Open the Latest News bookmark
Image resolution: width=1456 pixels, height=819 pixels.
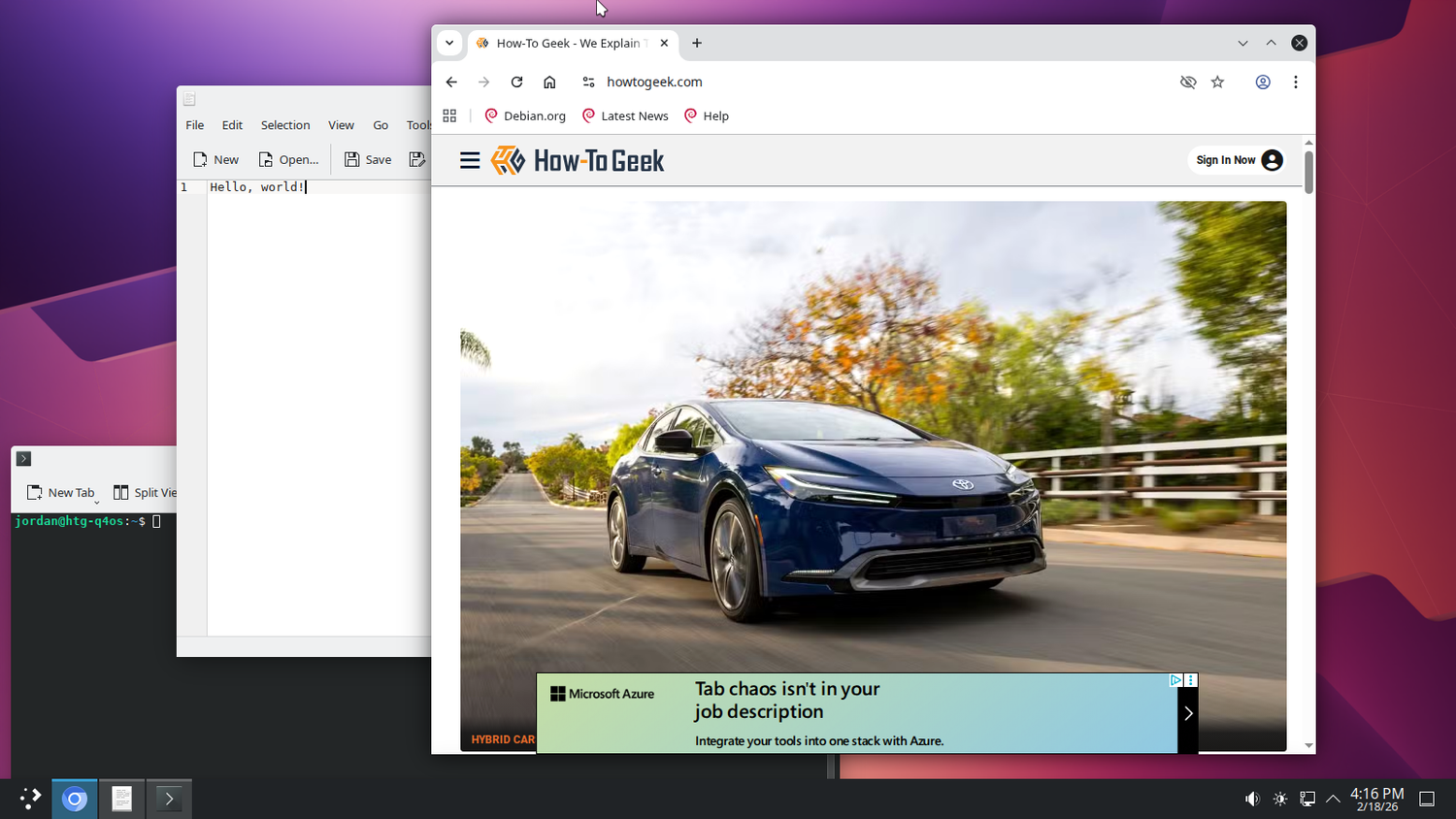click(625, 115)
